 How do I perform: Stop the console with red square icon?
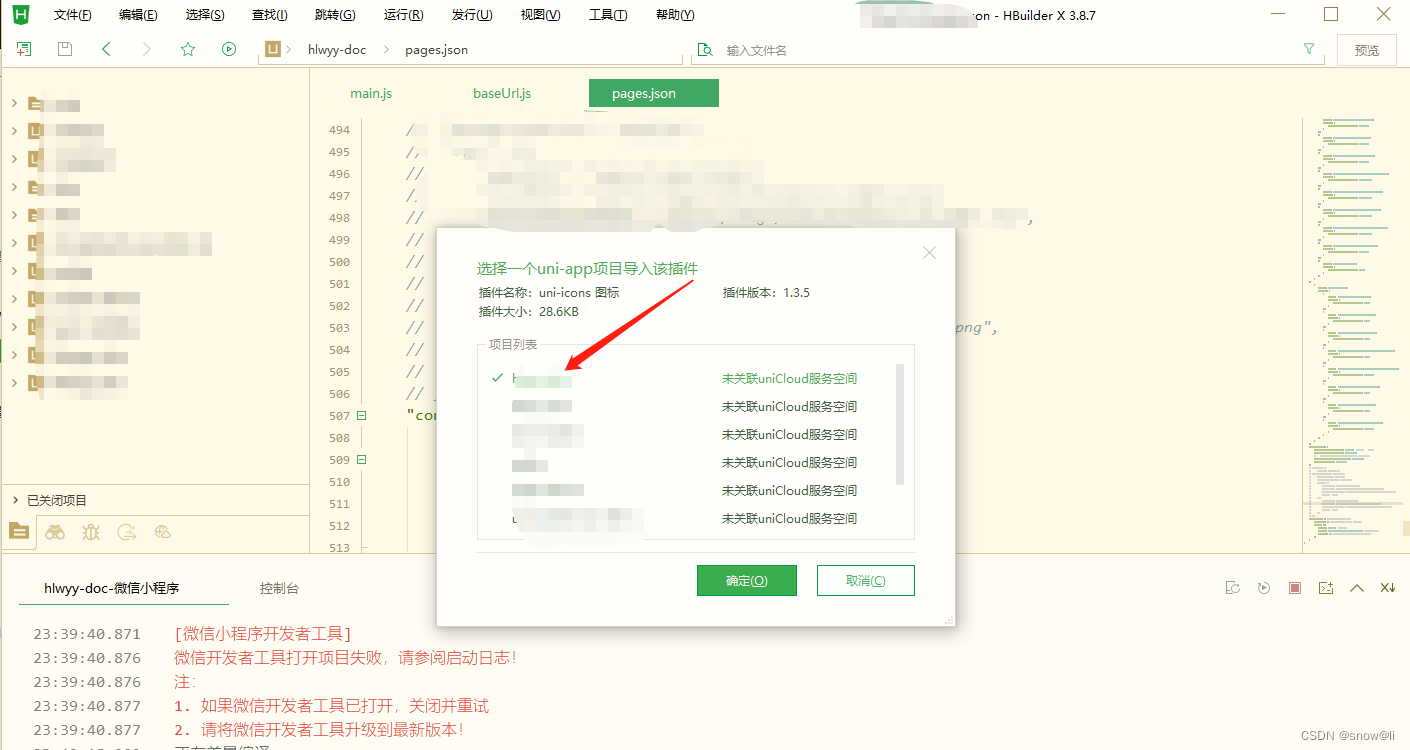1294,588
